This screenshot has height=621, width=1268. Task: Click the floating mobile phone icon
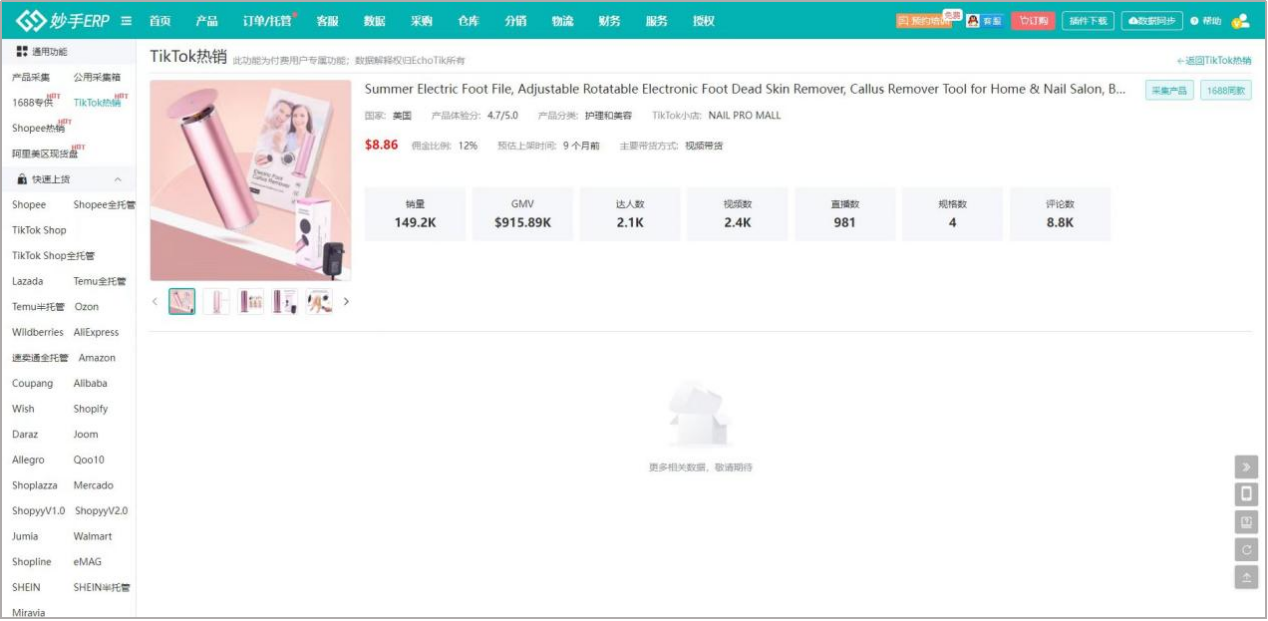1246,494
